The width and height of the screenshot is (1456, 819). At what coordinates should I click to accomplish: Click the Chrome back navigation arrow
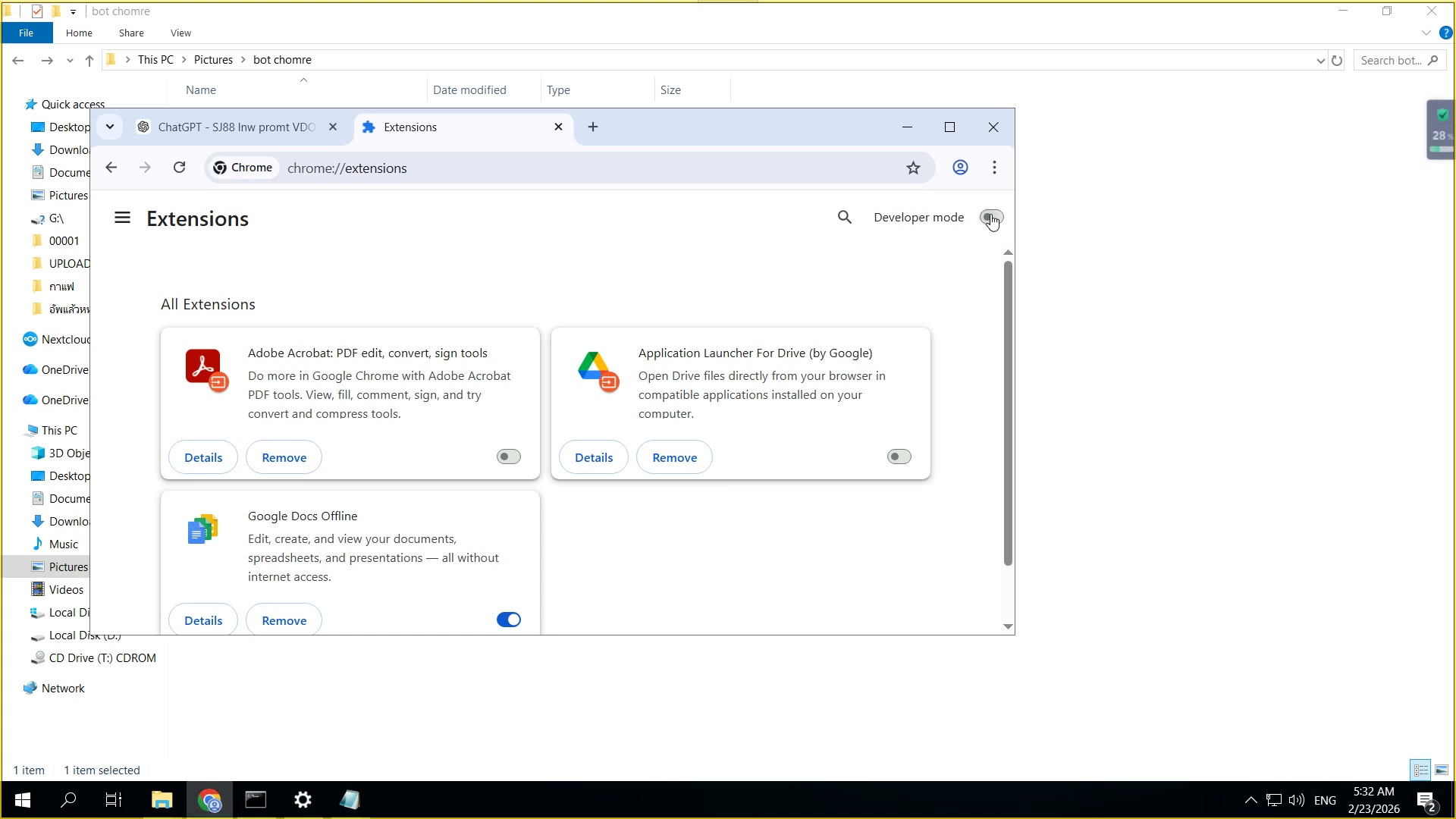pos(111,168)
